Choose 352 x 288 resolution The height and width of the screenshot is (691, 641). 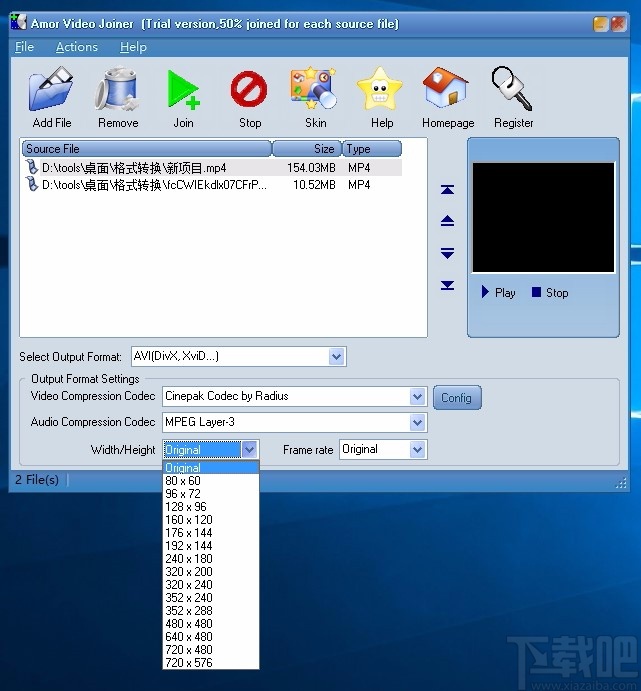[x=211, y=611]
